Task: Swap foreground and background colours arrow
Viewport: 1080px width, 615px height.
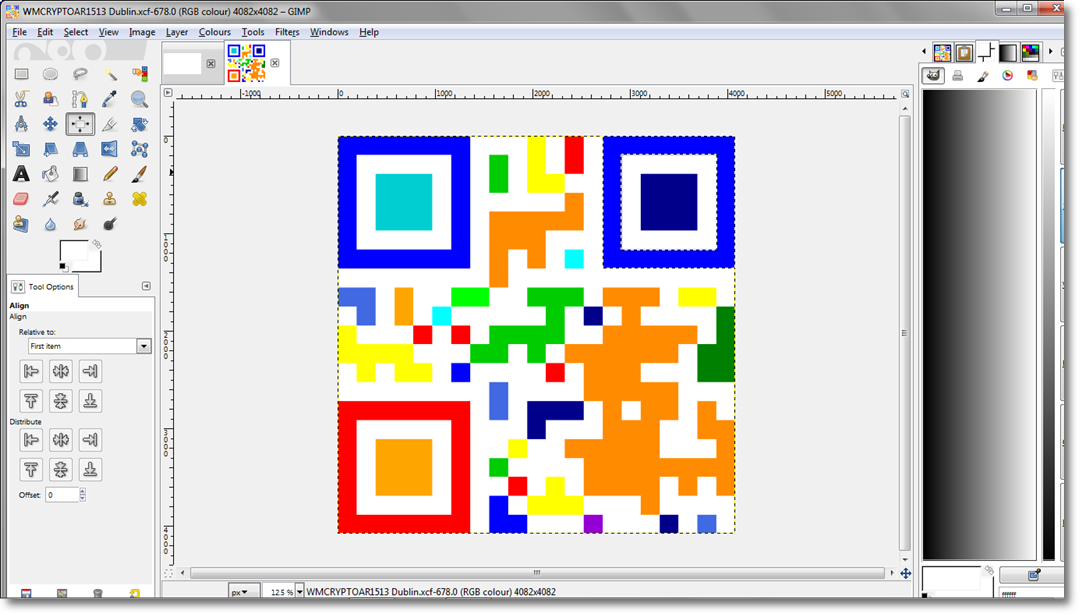Action: point(96,244)
